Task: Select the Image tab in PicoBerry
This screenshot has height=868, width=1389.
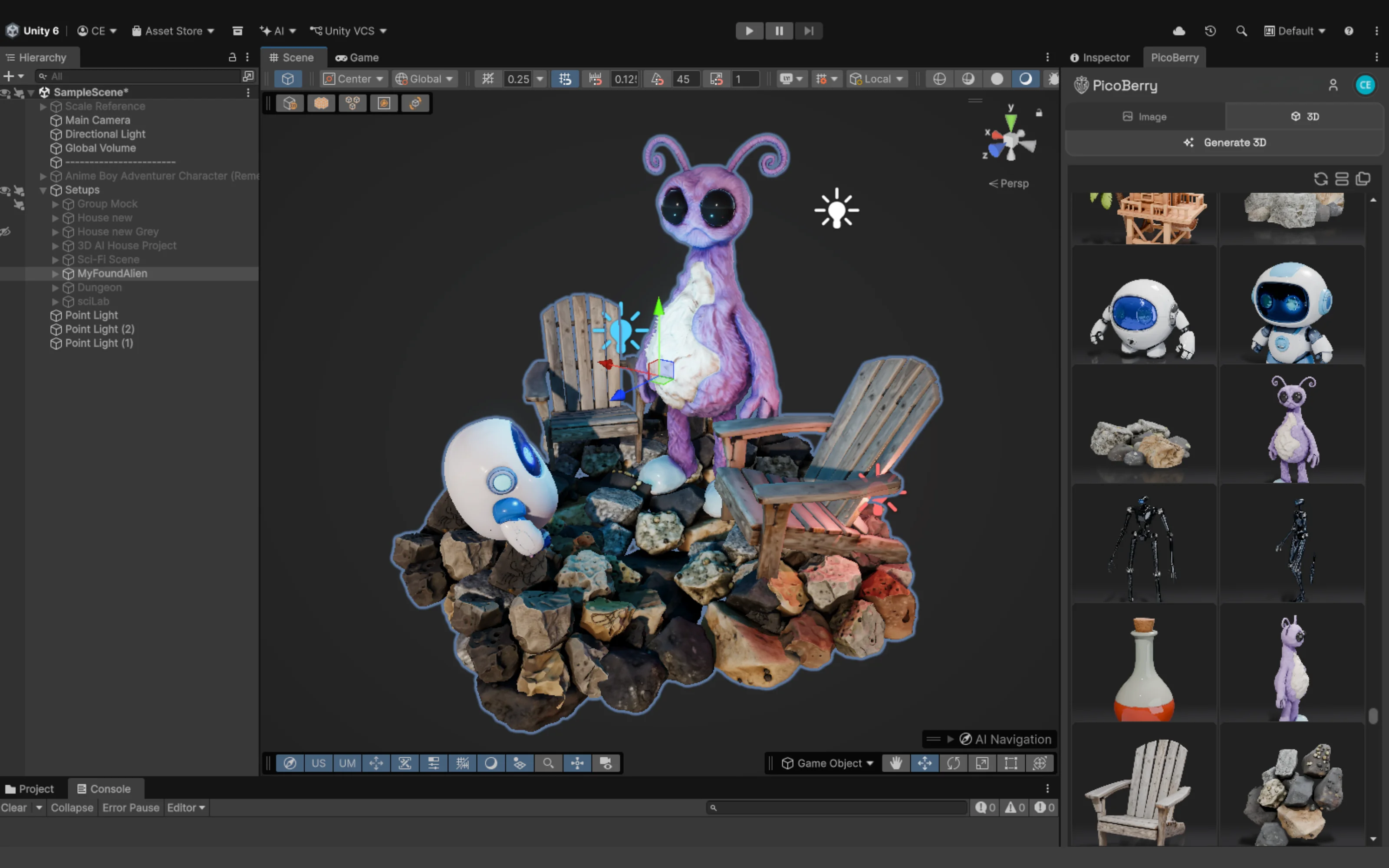Action: (1145, 117)
